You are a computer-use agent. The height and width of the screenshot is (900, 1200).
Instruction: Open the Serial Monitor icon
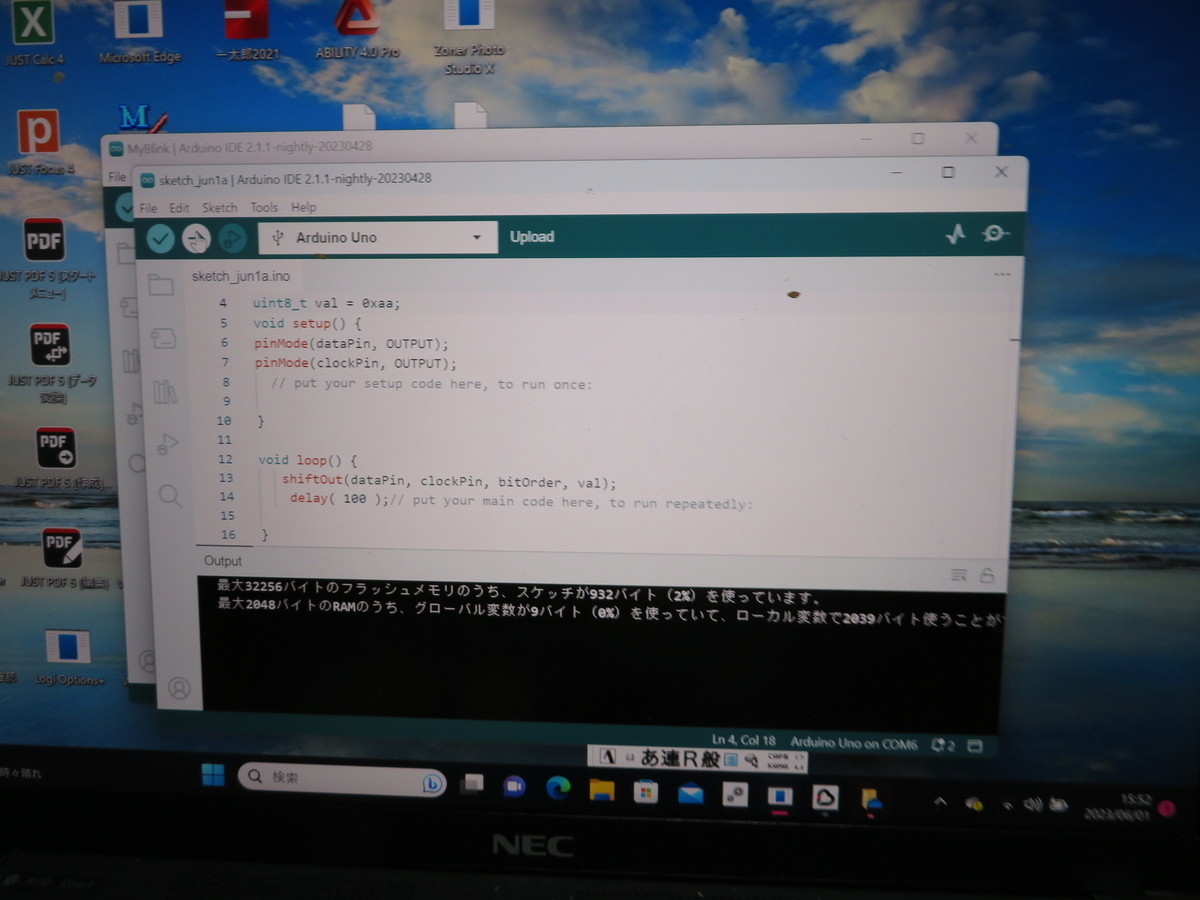click(x=993, y=234)
